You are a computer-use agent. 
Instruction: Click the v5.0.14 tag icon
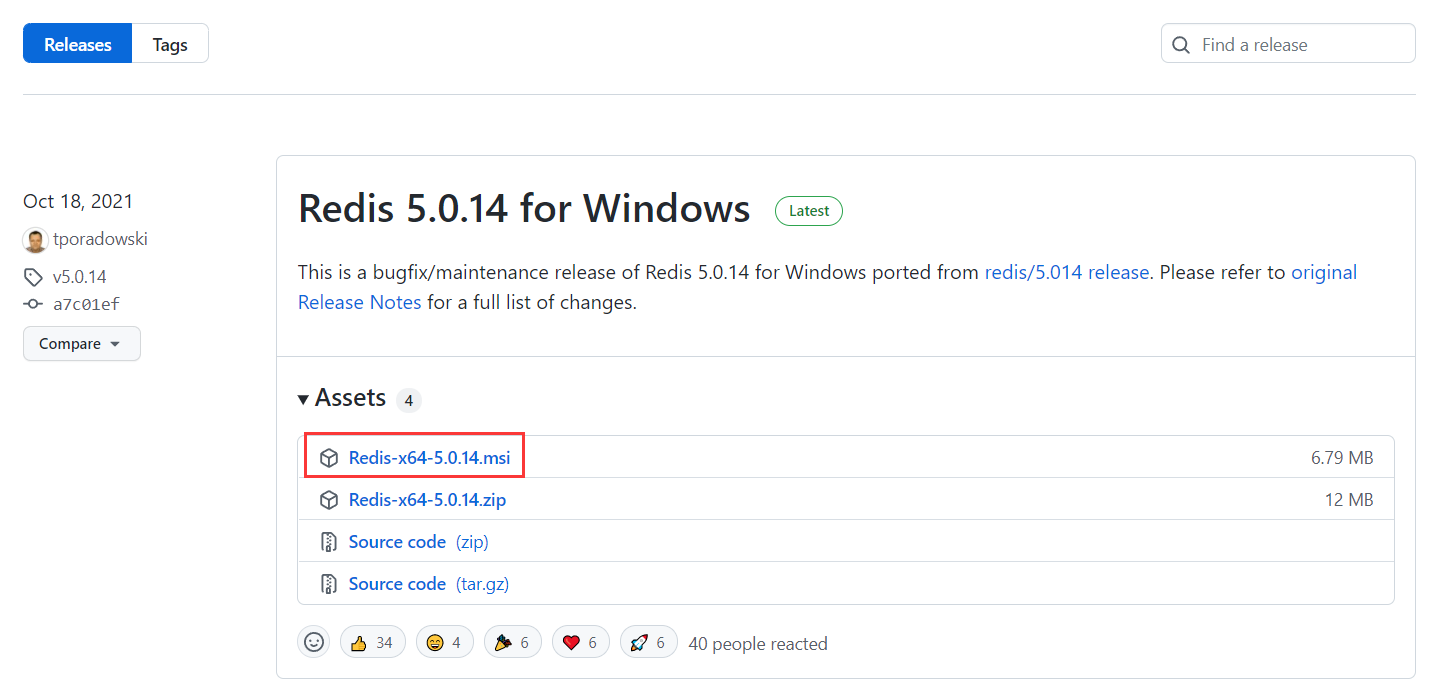33,277
